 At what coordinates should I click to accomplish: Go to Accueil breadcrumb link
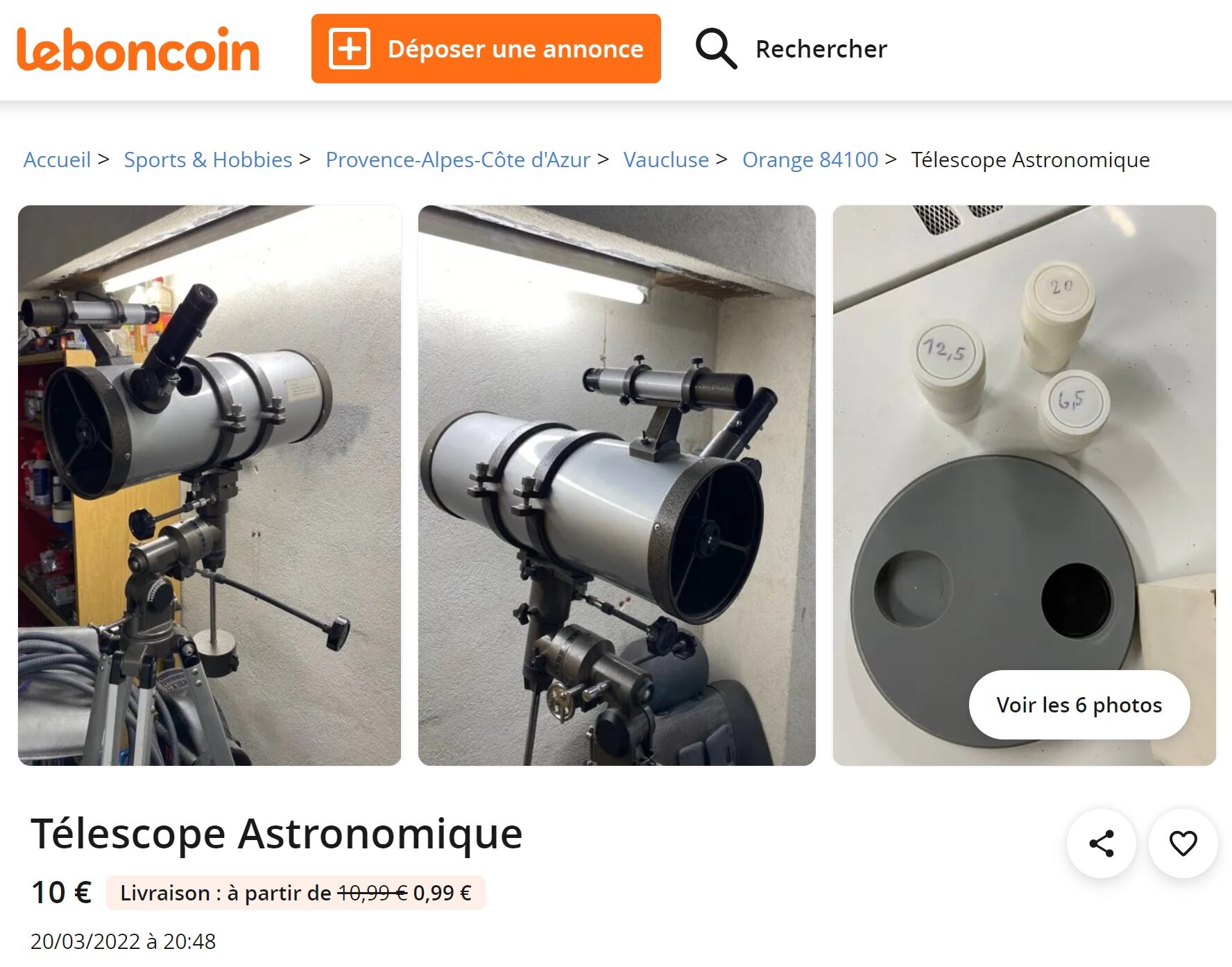click(58, 160)
